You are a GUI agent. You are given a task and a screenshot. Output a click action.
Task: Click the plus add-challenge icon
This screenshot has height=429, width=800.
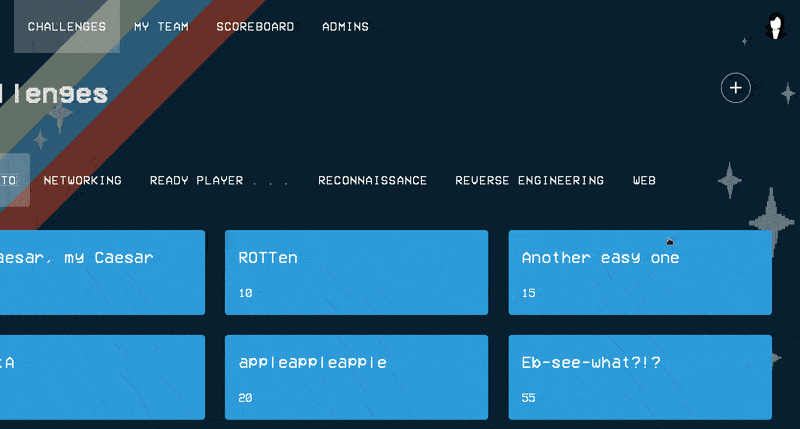click(736, 88)
